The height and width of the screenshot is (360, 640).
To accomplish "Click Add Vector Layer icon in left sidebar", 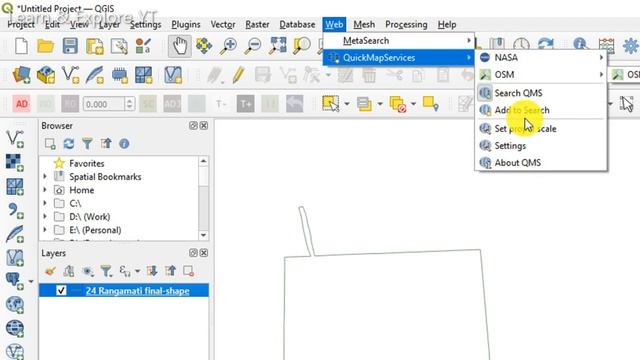I will click(15, 139).
